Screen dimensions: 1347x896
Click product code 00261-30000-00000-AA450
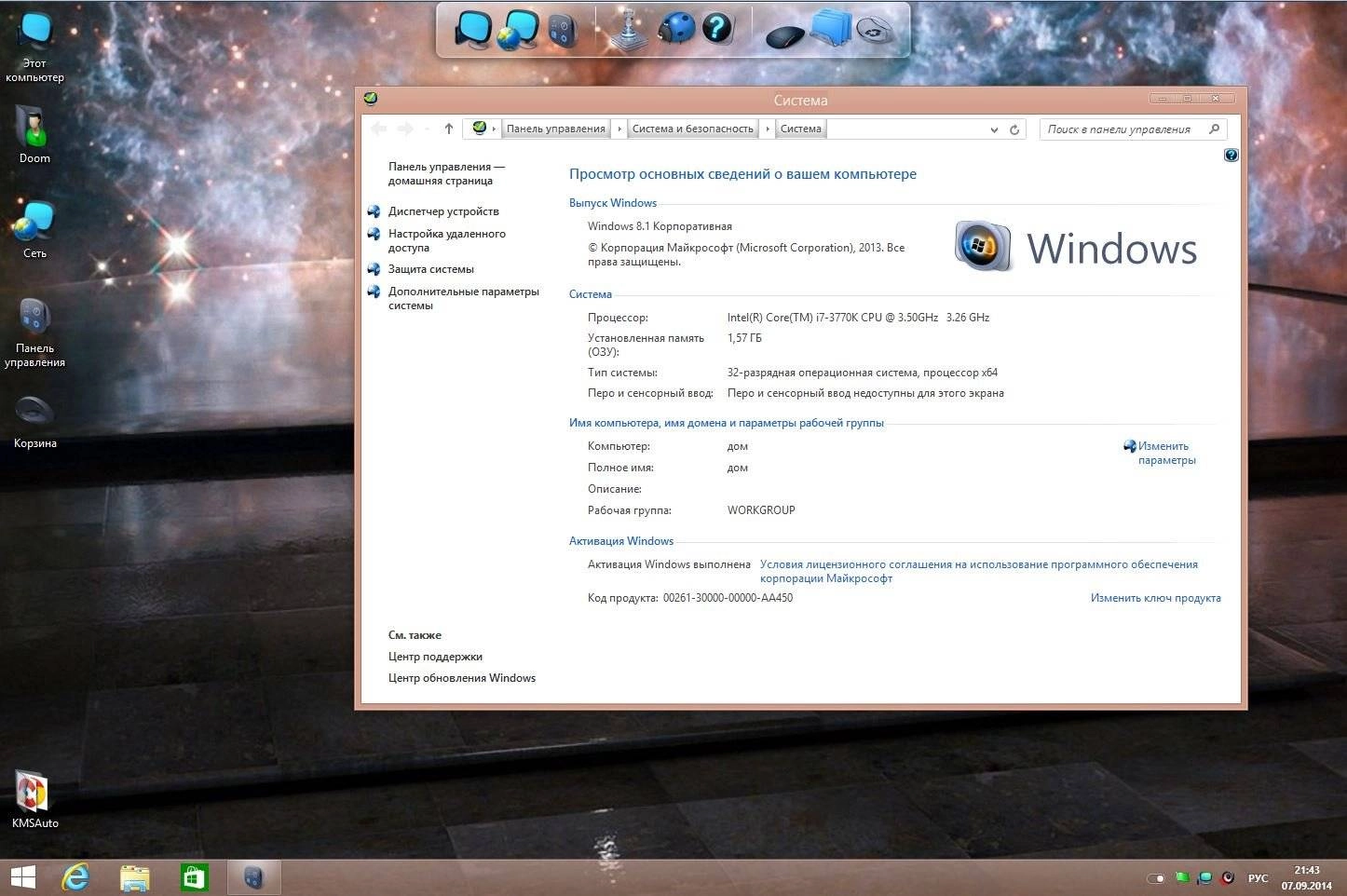click(728, 598)
